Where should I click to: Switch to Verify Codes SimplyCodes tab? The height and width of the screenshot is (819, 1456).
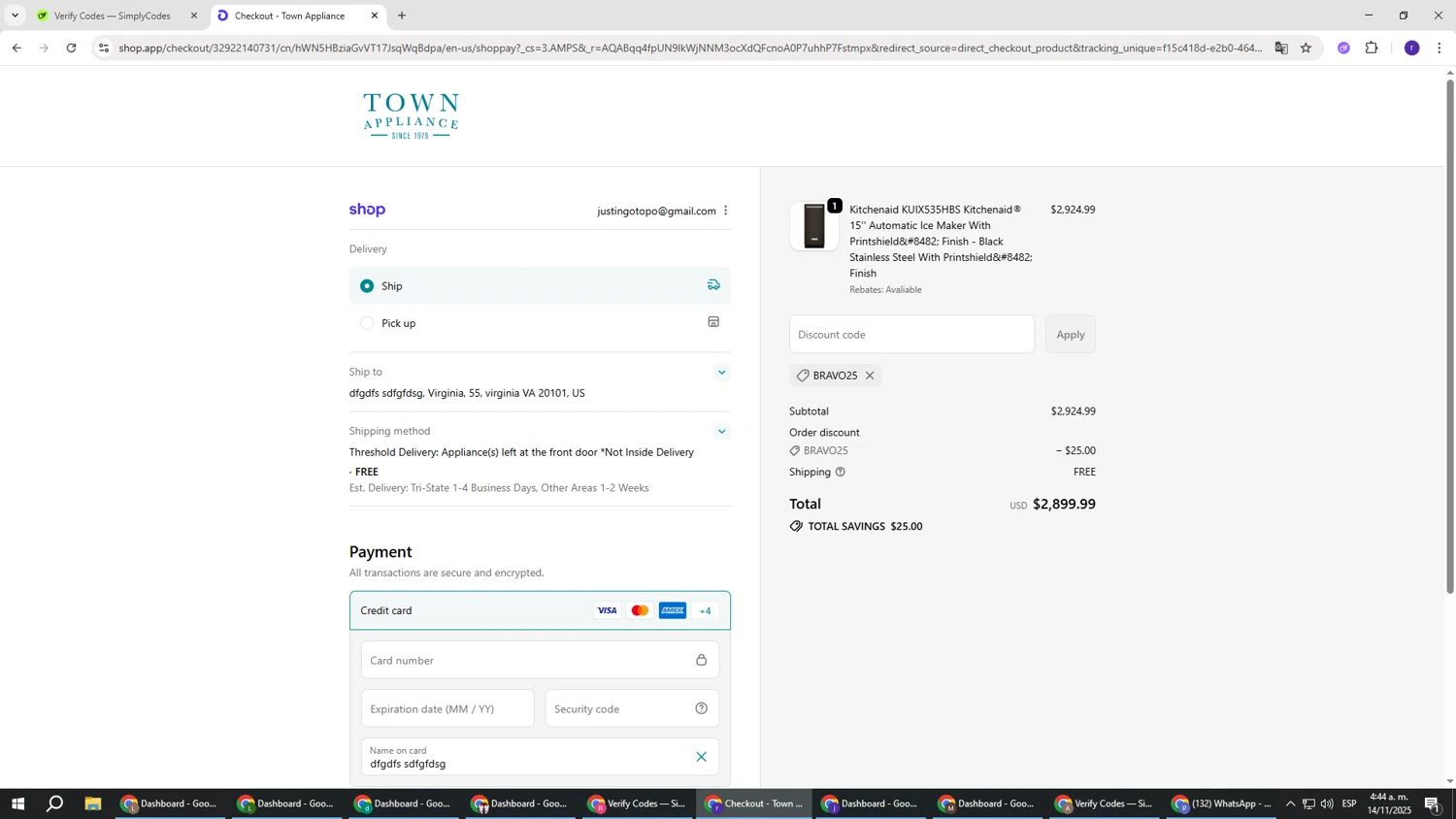[111, 16]
